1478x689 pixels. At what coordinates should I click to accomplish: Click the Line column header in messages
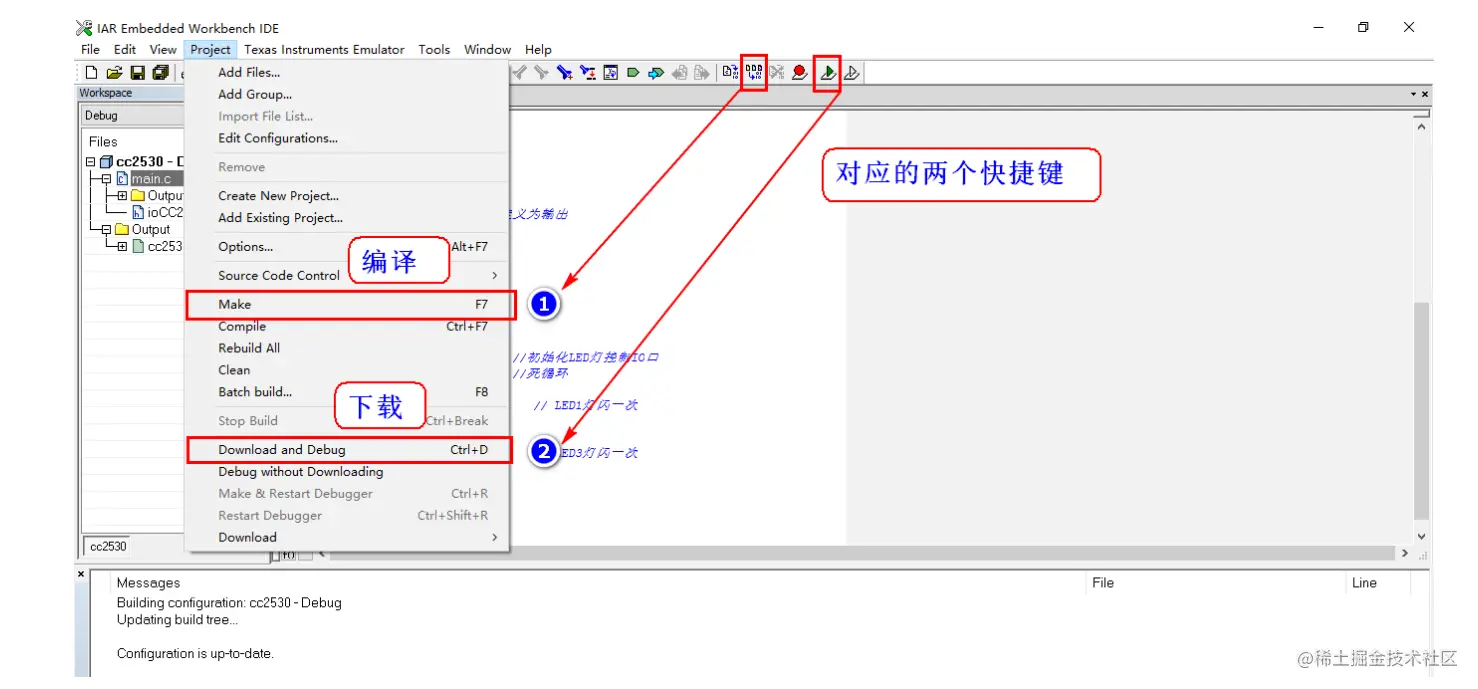point(1364,583)
